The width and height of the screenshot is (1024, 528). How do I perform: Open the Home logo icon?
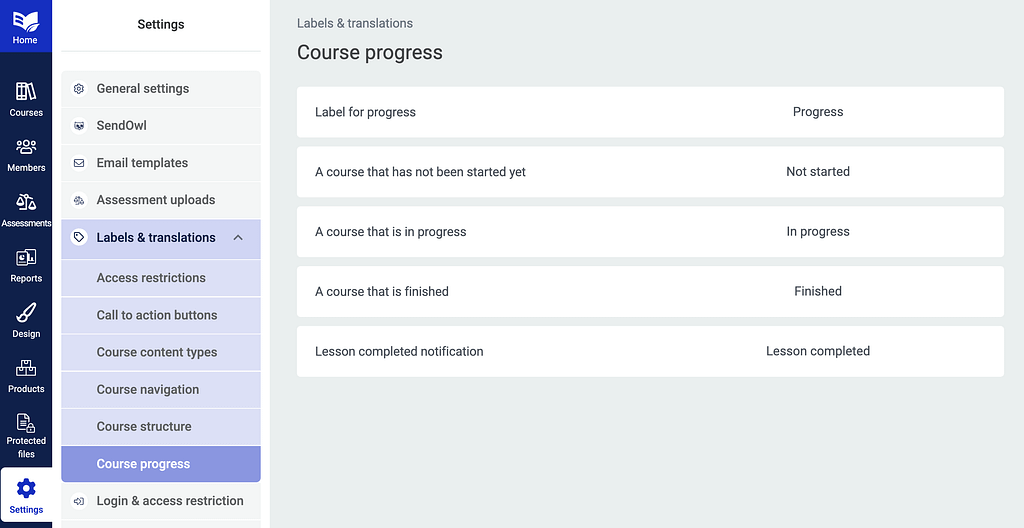[x=25, y=22]
